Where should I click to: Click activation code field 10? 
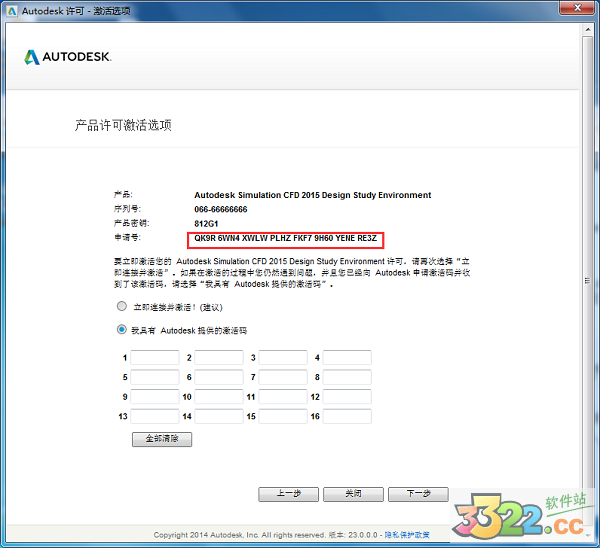click(x=219, y=396)
